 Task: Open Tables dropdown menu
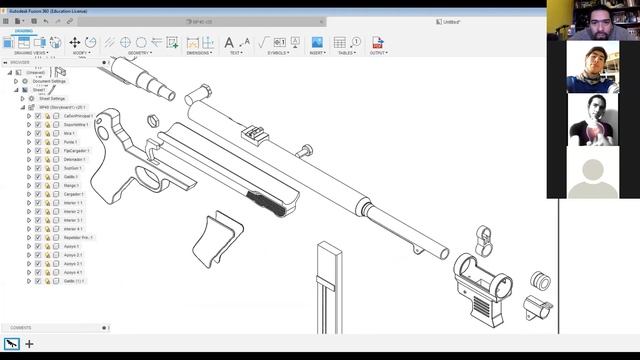pos(347,53)
